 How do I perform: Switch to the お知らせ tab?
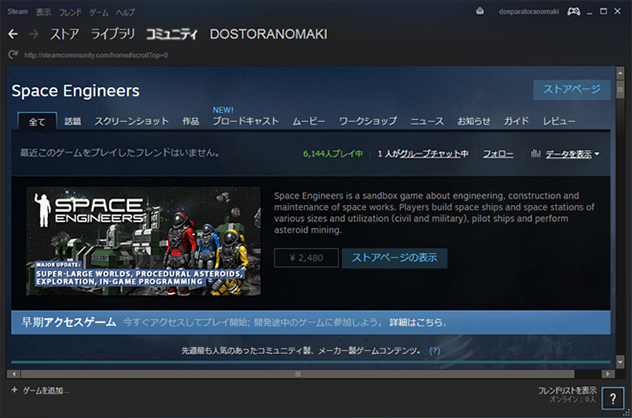click(474, 121)
